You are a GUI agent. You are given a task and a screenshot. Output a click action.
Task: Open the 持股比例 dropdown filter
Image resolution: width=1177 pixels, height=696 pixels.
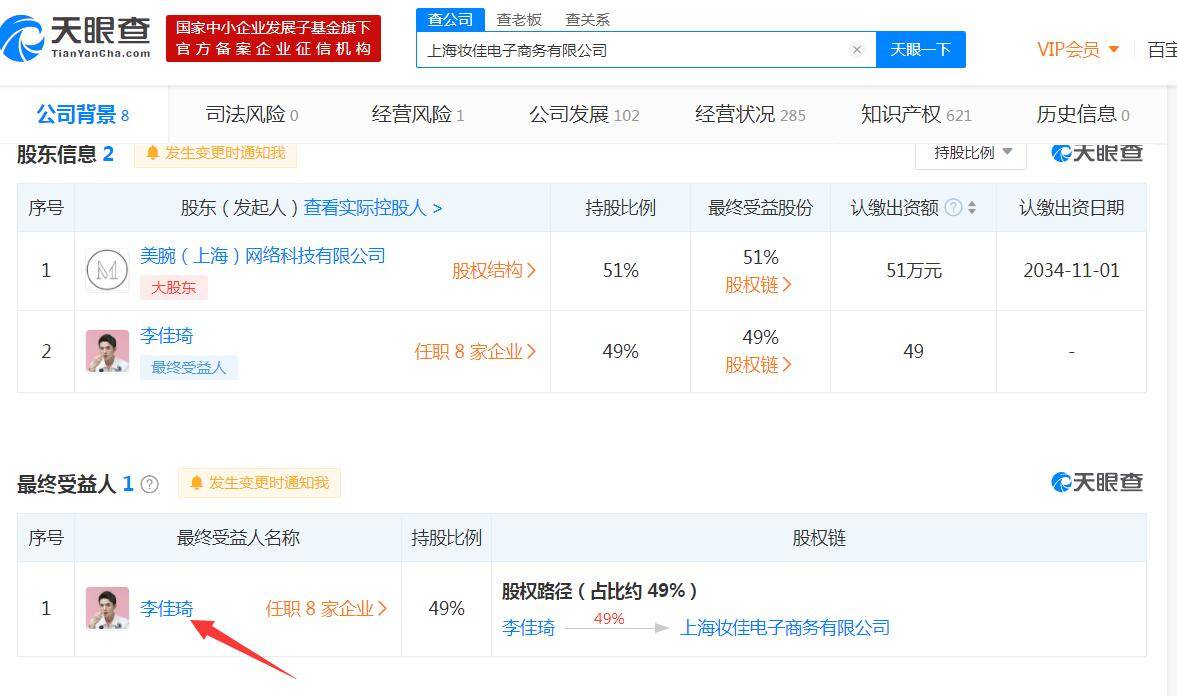[x=971, y=153]
